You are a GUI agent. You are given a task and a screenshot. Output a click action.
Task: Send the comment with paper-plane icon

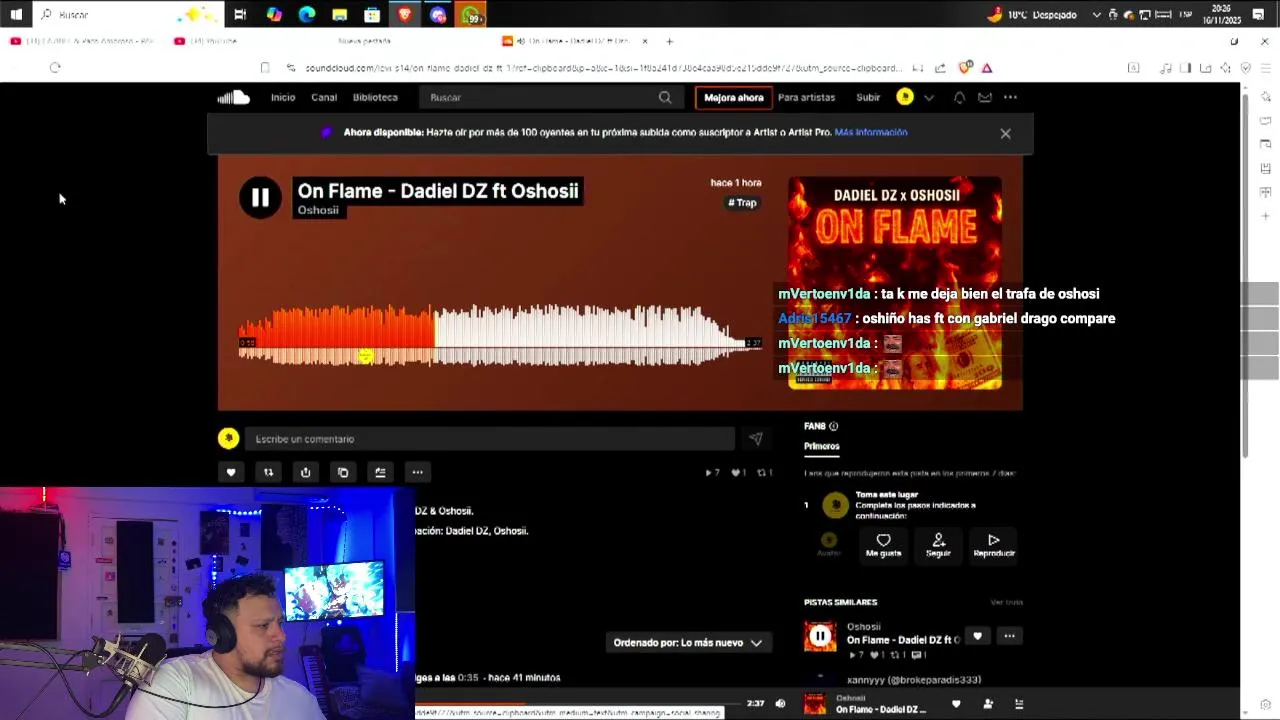[x=755, y=439]
